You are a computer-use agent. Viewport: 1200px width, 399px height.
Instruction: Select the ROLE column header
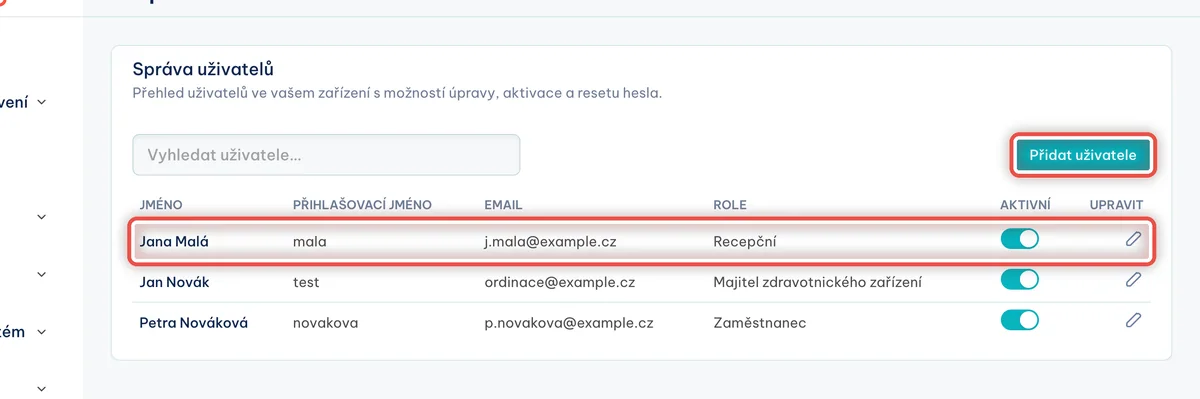730,205
